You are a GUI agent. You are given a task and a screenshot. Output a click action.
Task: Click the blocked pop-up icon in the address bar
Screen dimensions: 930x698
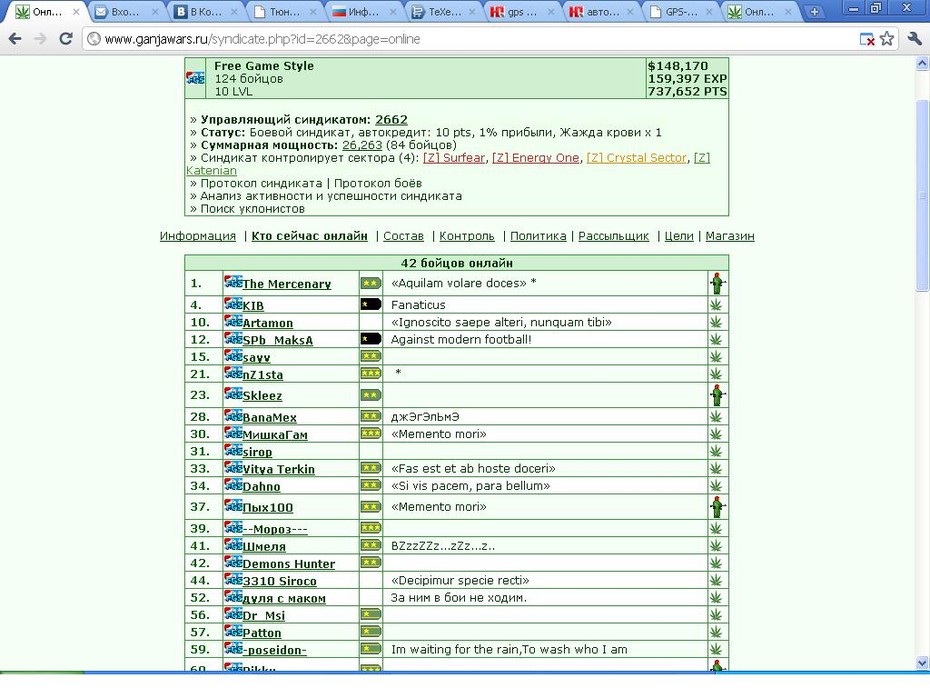(867, 39)
